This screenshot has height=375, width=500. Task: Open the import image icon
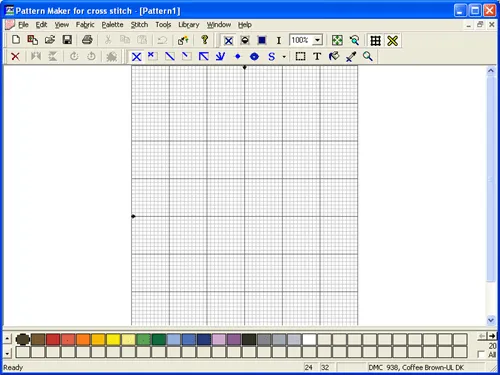[33, 40]
